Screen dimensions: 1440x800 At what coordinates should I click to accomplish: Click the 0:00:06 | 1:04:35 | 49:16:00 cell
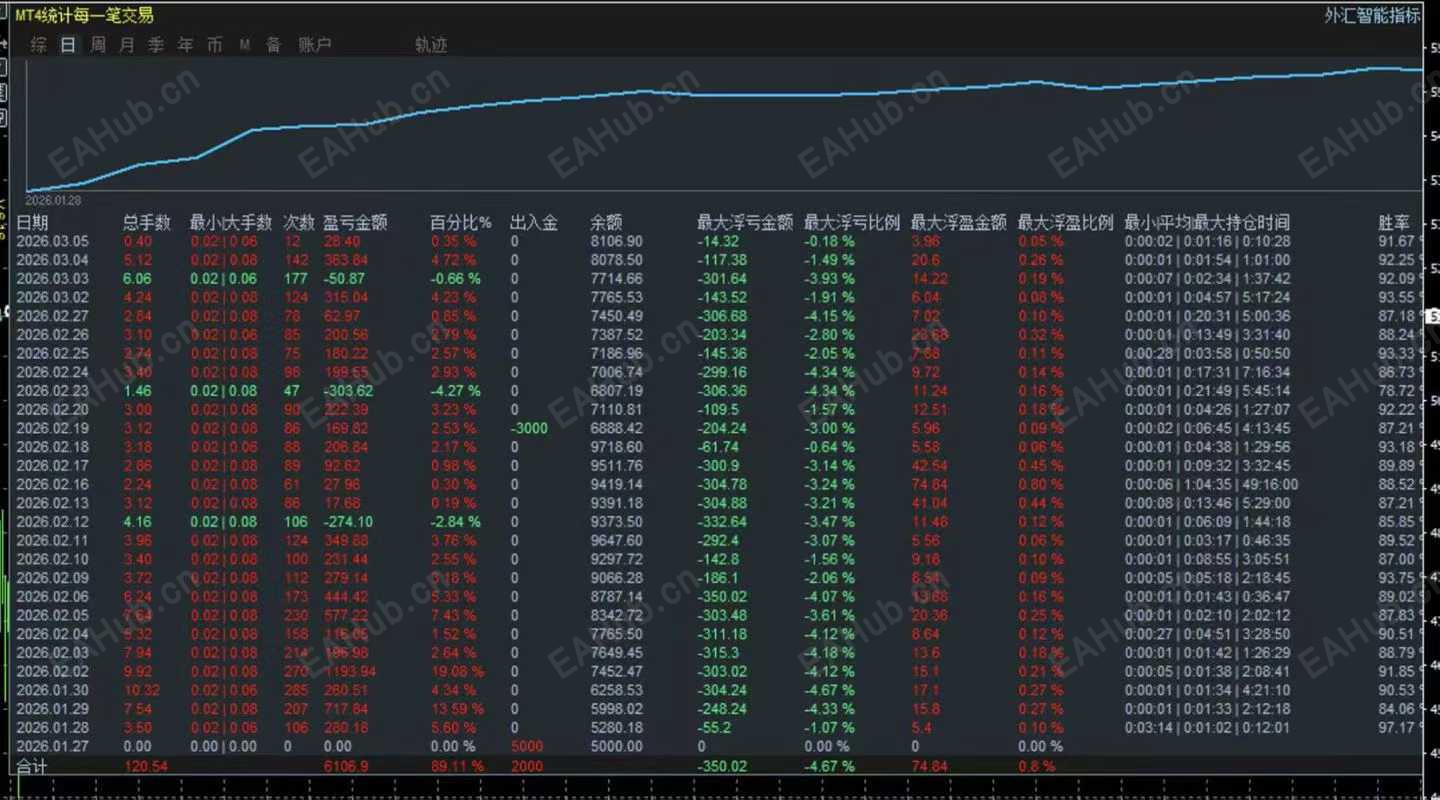pos(1211,484)
